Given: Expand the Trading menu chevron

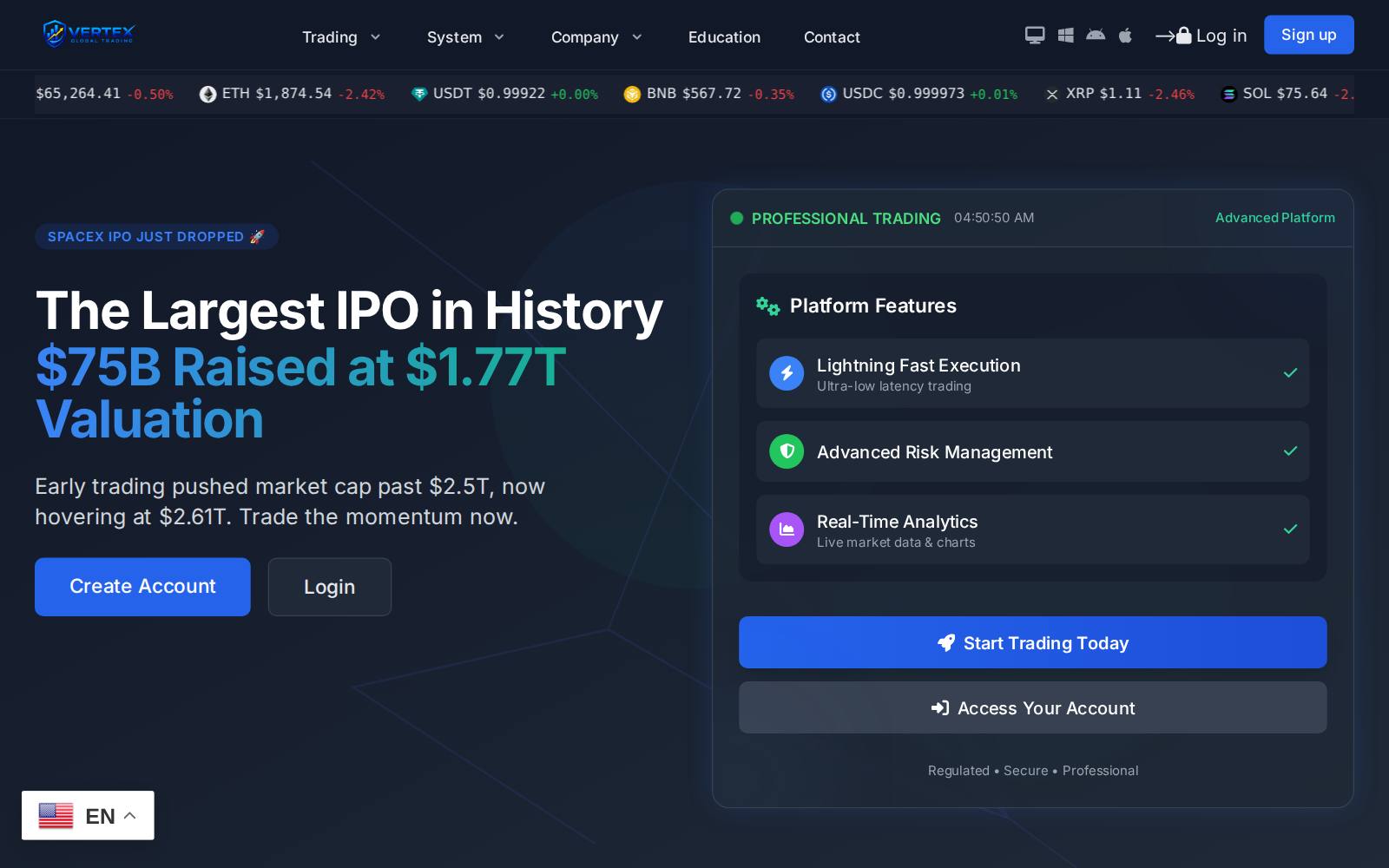Looking at the screenshot, I should [x=376, y=36].
